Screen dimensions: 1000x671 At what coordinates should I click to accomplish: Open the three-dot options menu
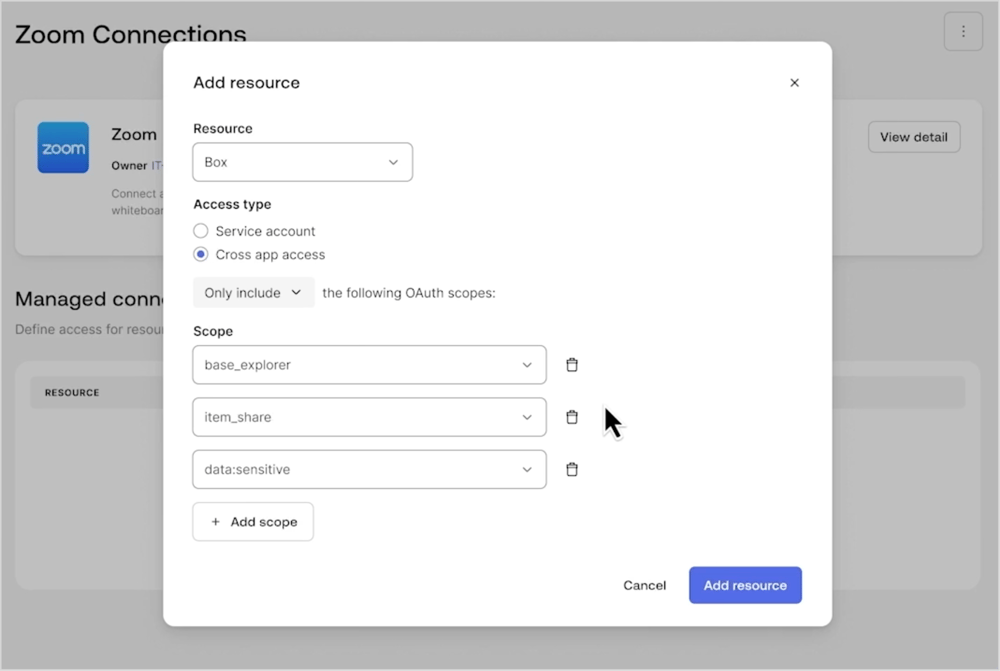(x=963, y=31)
